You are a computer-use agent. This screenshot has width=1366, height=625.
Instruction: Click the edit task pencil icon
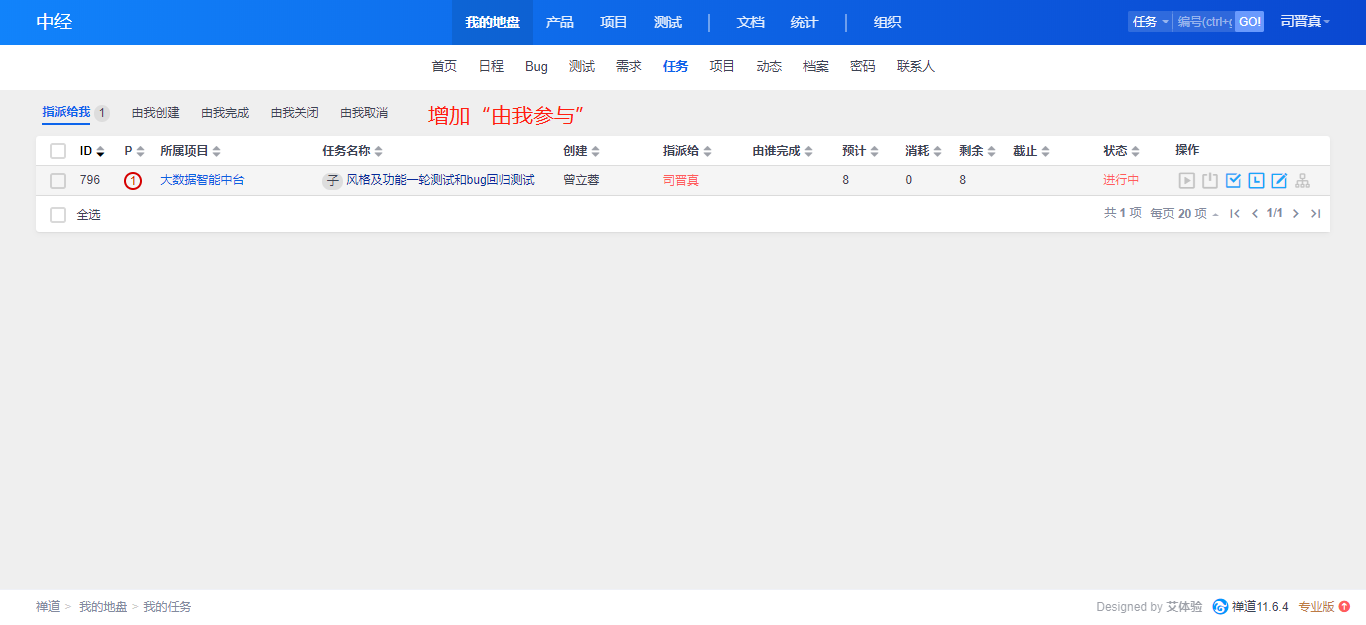(x=1279, y=181)
